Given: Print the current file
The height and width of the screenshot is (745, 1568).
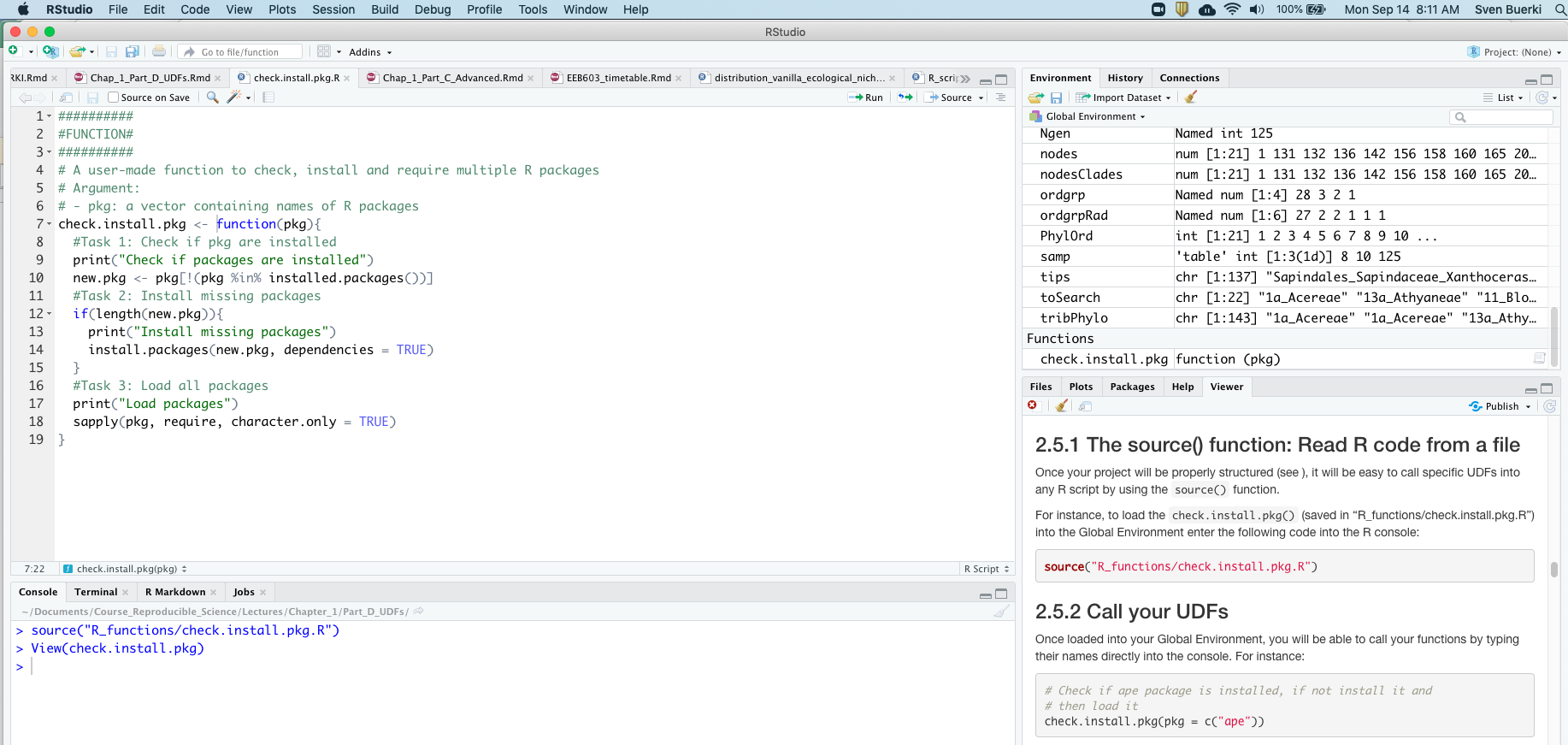Looking at the screenshot, I should [159, 51].
